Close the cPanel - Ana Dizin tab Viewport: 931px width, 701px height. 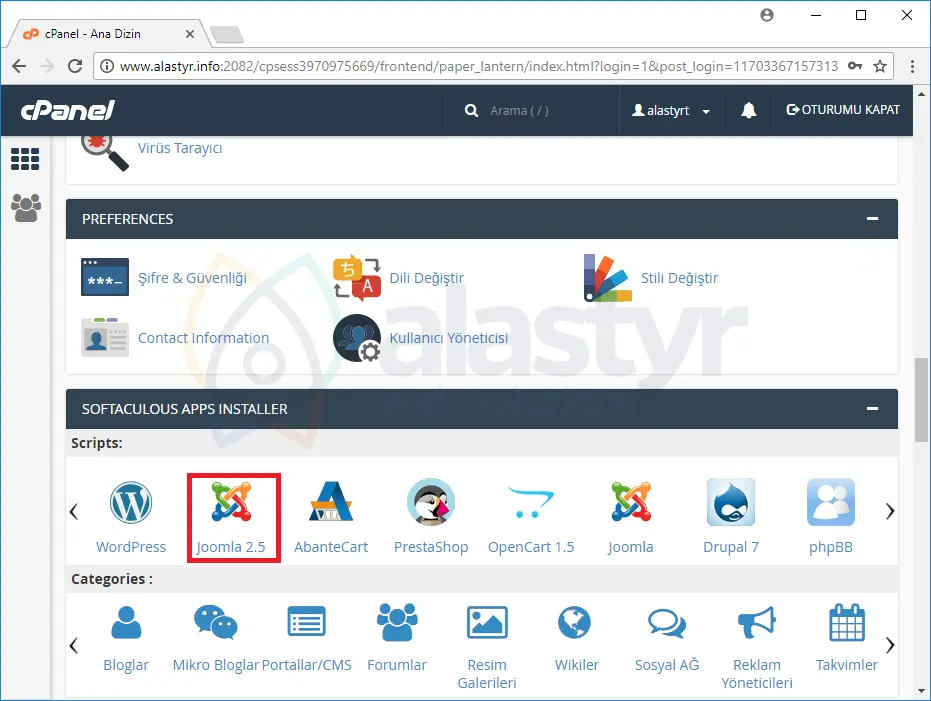pos(190,34)
